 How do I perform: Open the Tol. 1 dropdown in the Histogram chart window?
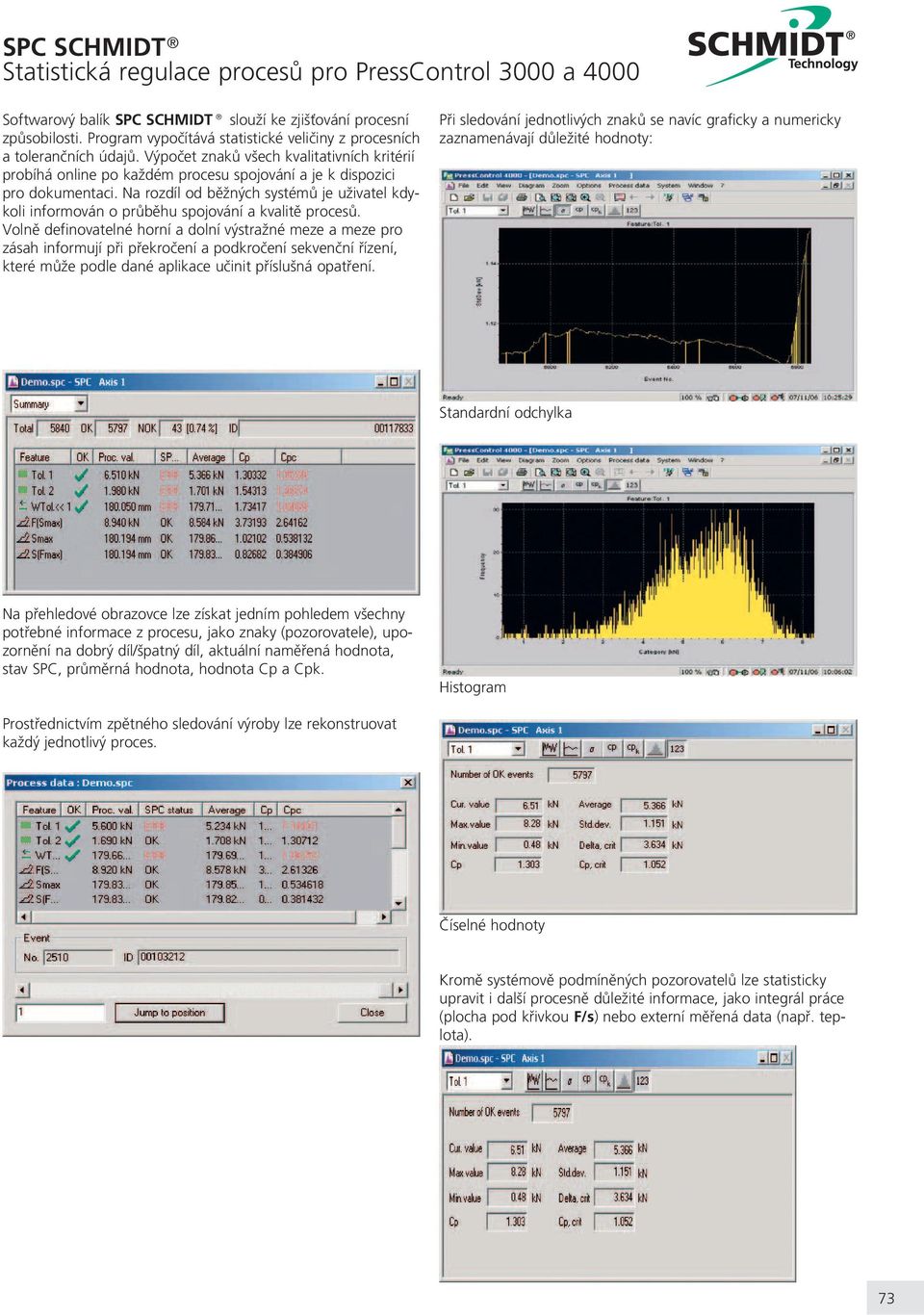point(476,485)
